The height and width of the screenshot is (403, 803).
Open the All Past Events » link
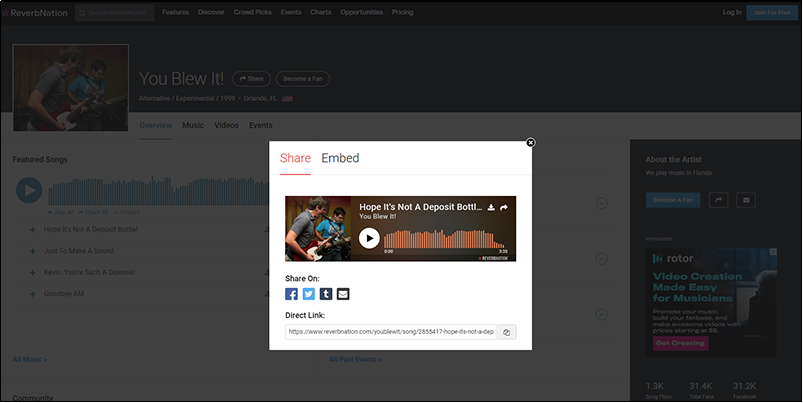tap(355, 359)
